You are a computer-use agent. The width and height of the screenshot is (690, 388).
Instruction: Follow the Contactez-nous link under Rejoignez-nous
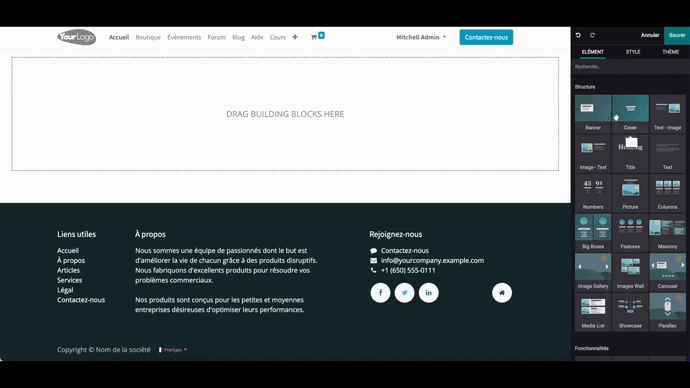(405, 250)
